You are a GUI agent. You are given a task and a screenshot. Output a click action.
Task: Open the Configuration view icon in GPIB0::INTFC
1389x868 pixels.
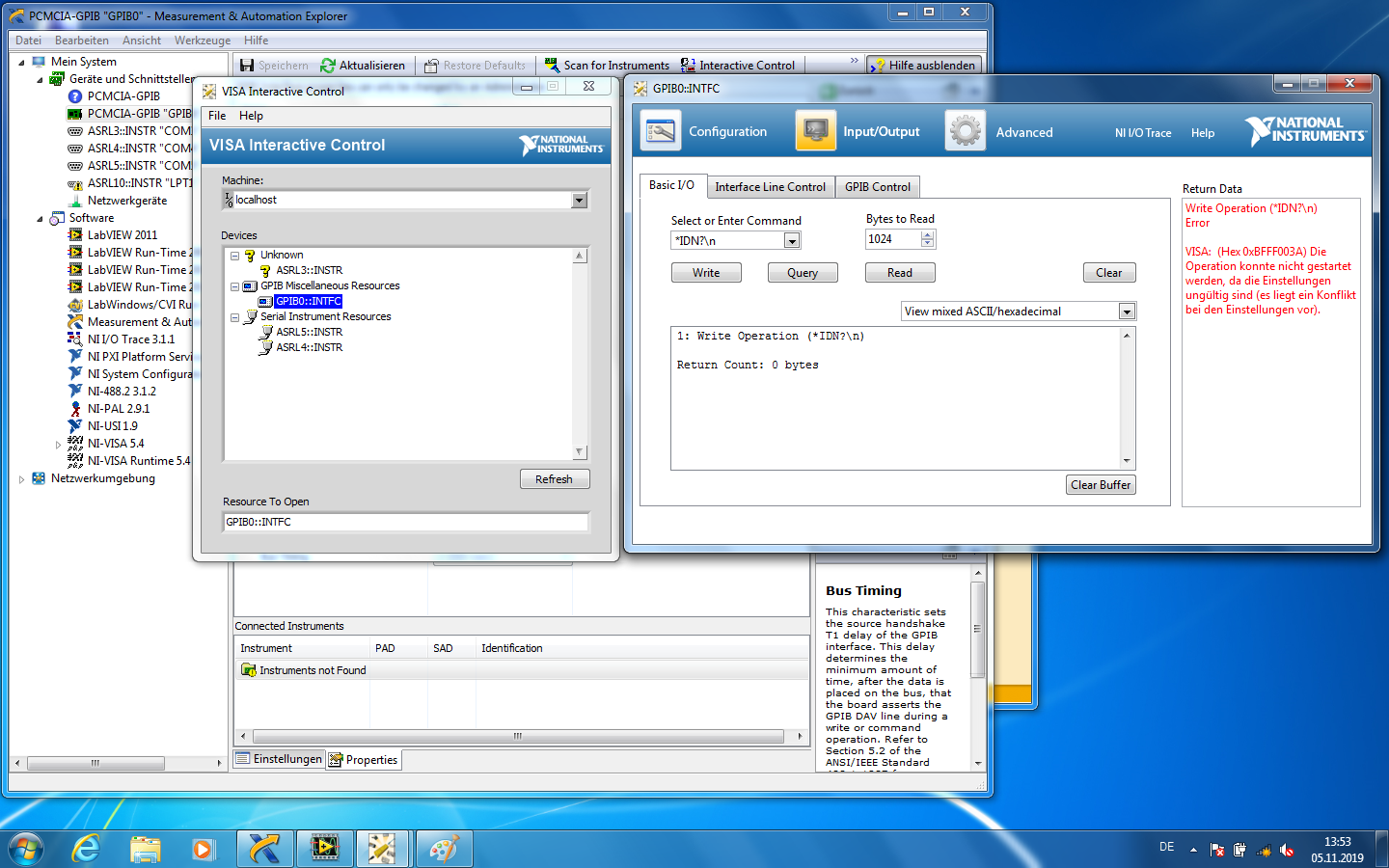pyautogui.click(x=661, y=131)
